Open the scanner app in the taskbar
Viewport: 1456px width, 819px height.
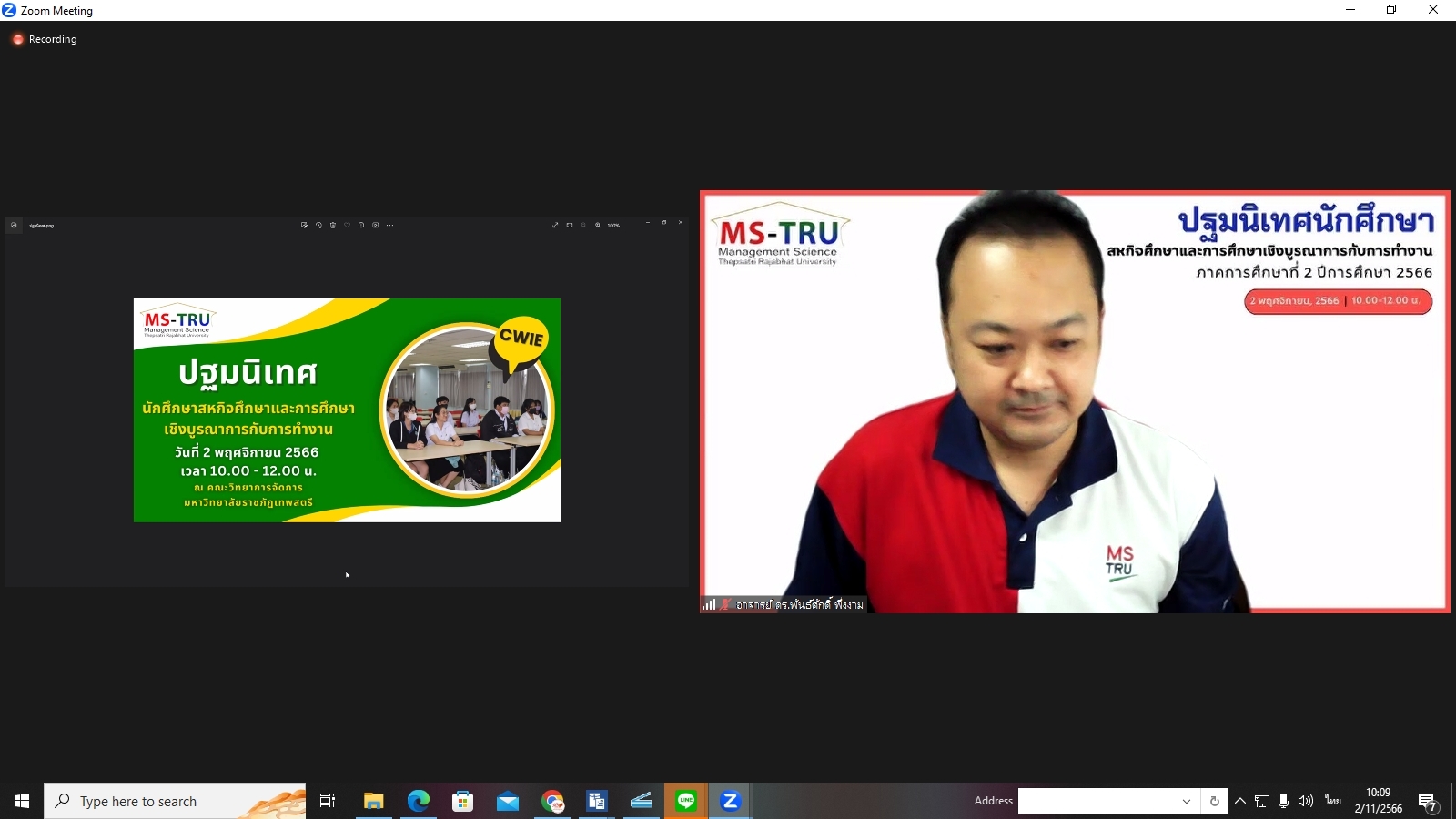click(642, 801)
